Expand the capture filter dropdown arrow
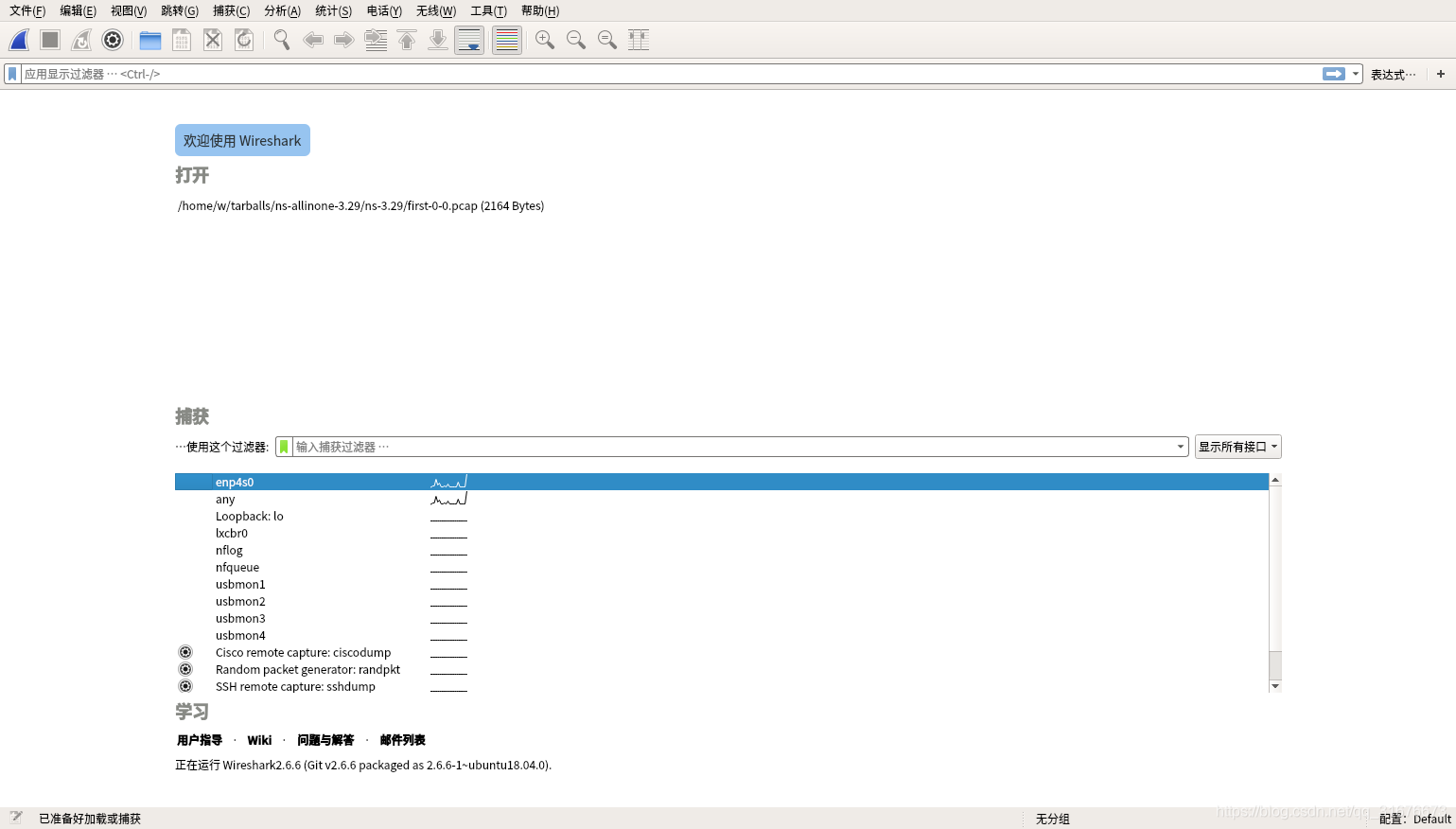 click(x=1181, y=447)
